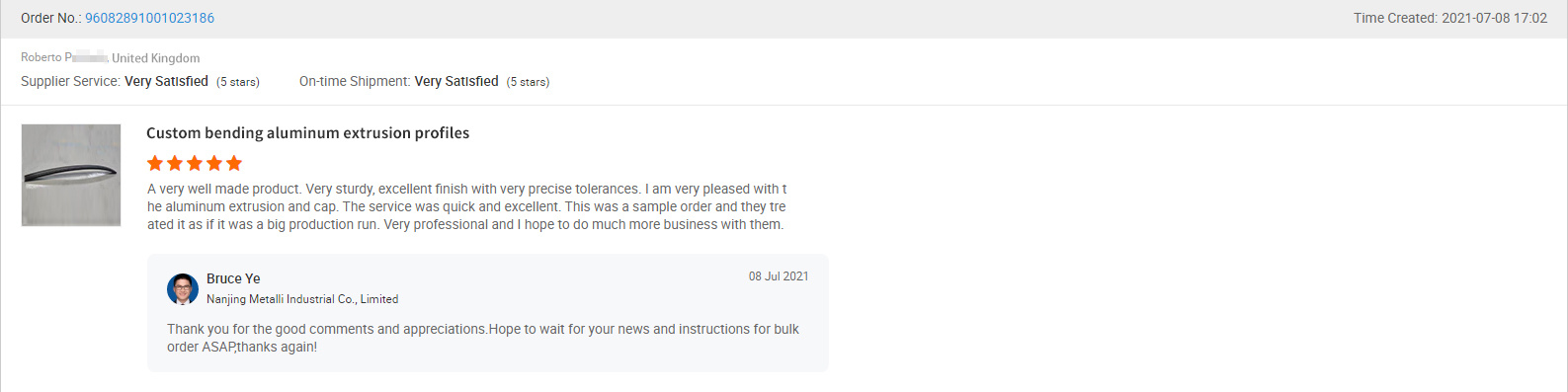
Task: Click Nanjing Metalli Industrial Co., Limited name
Action: (x=302, y=299)
